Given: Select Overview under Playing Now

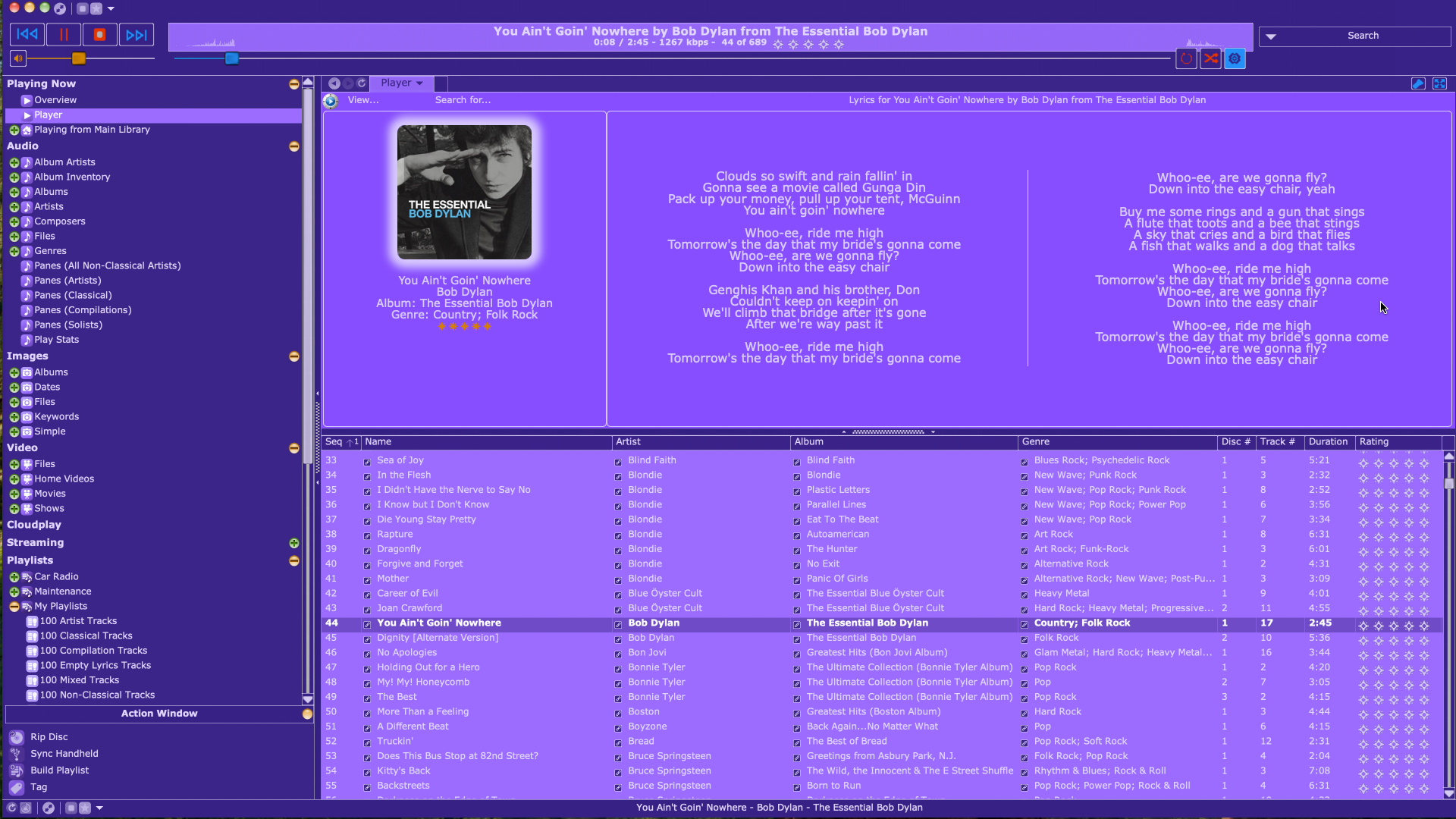Looking at the screenshot, I should [55, 100].
